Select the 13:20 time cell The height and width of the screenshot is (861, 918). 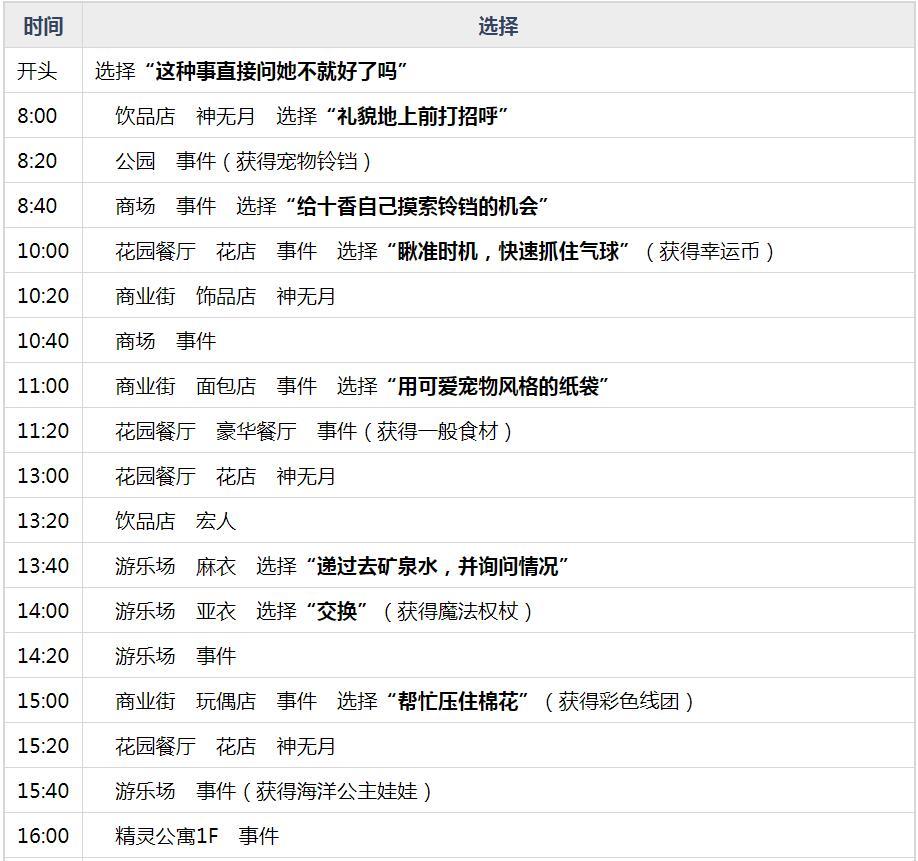pos(43,521)
